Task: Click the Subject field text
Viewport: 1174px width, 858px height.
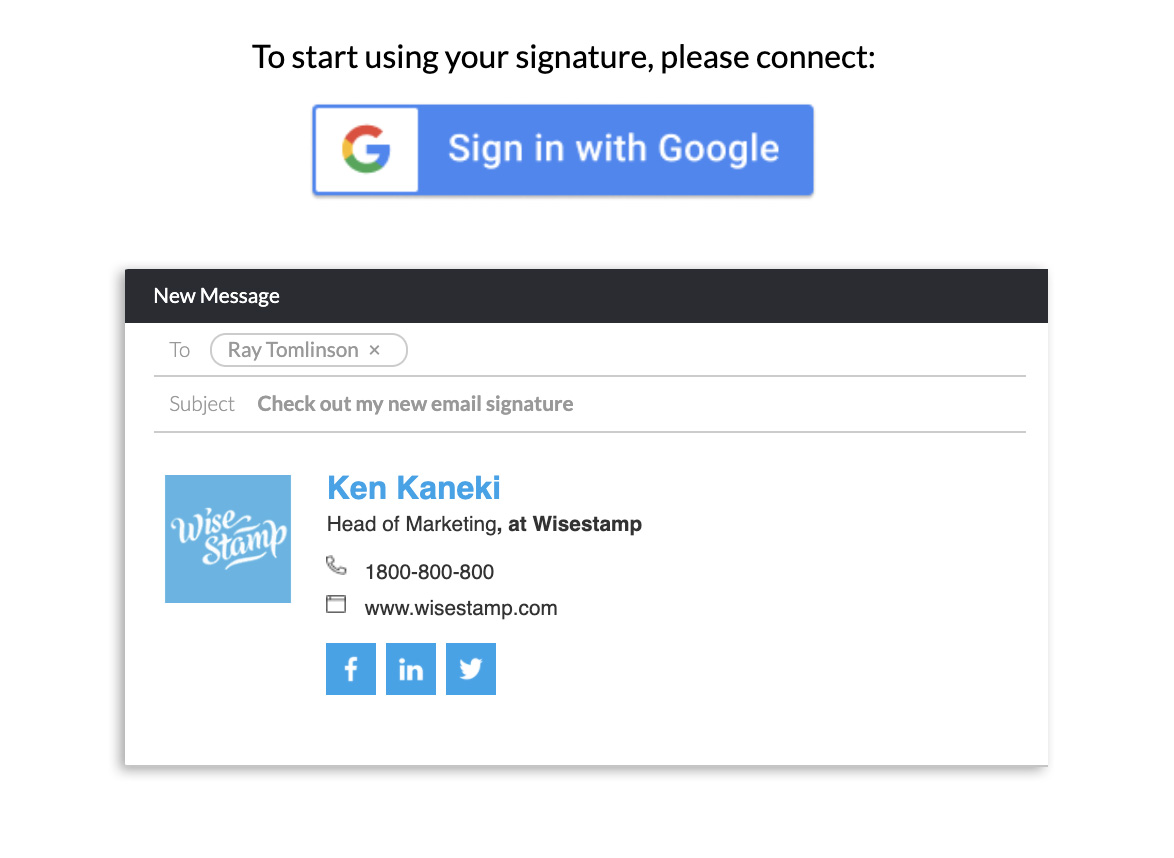Action: pos(415,404)
